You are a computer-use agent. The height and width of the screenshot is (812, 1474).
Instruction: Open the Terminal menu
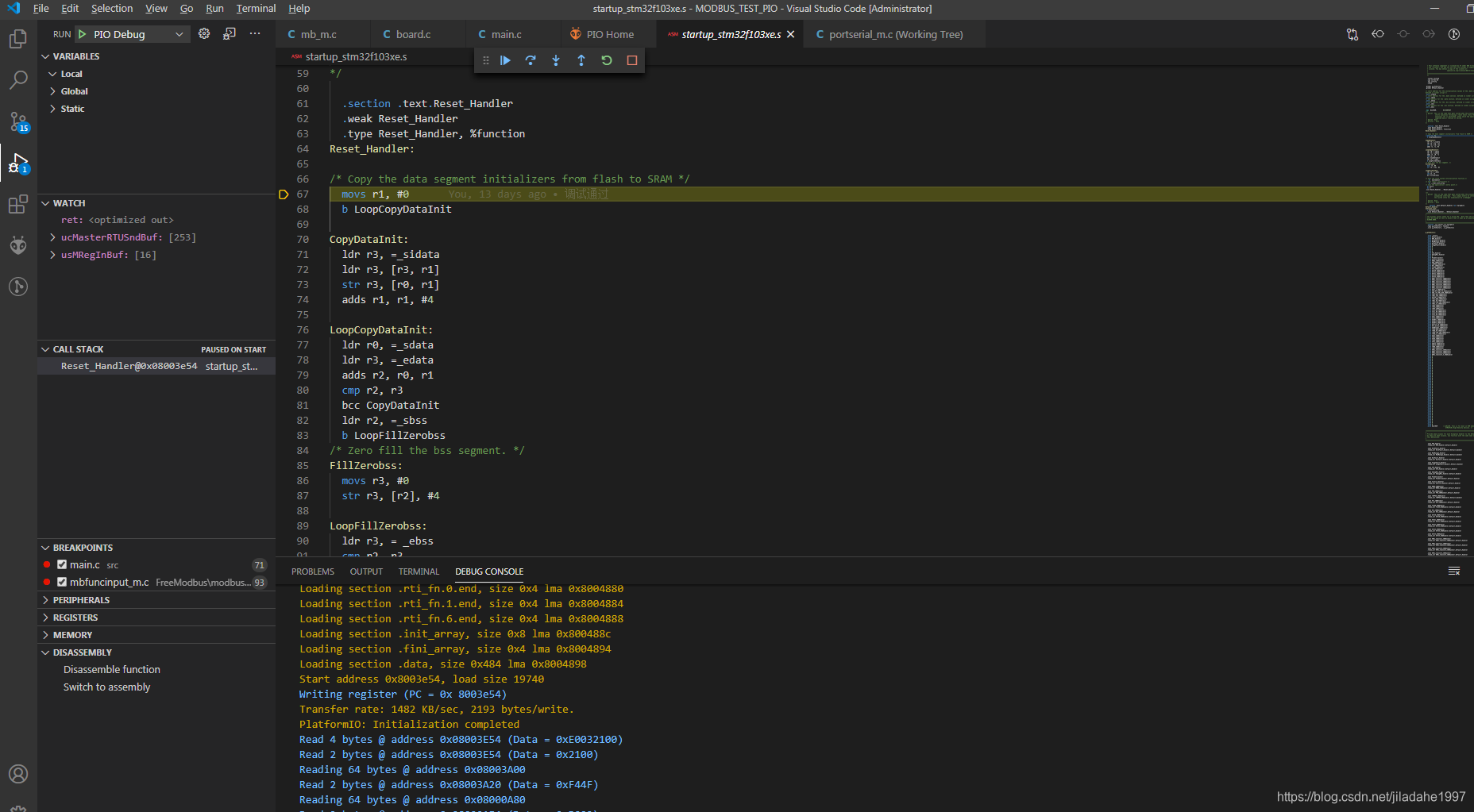pyautogui.click(x=256, y=9)
